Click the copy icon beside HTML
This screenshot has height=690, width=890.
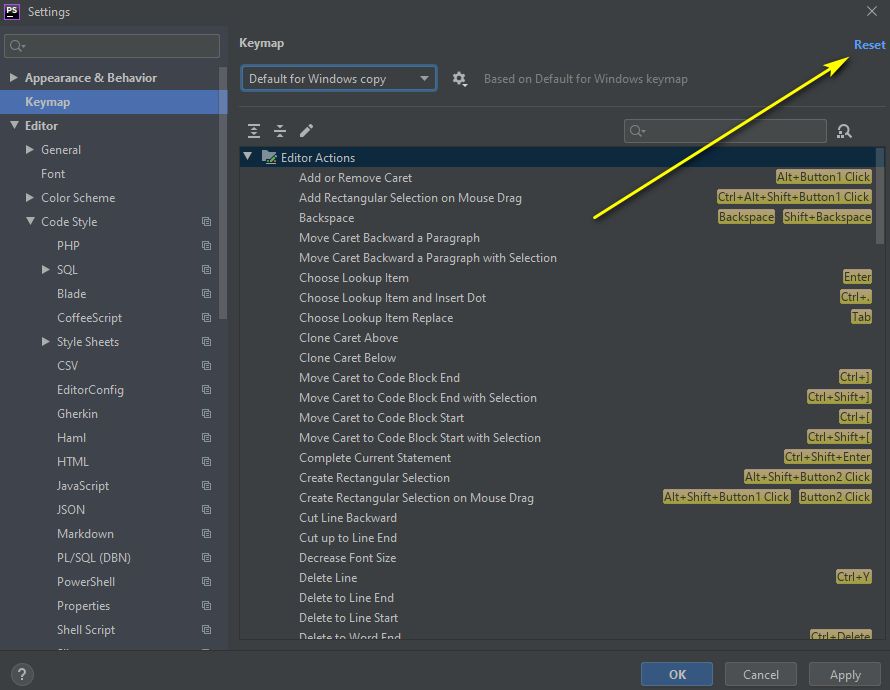207,462
